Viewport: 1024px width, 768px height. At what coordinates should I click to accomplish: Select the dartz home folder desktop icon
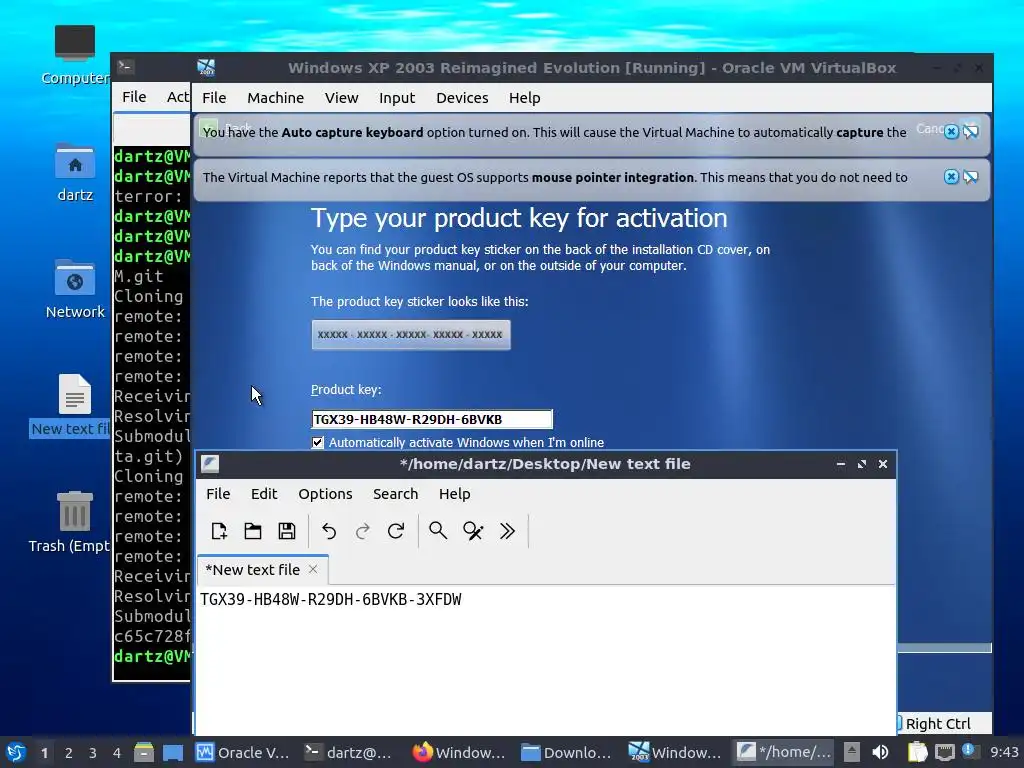coord(74,172)
